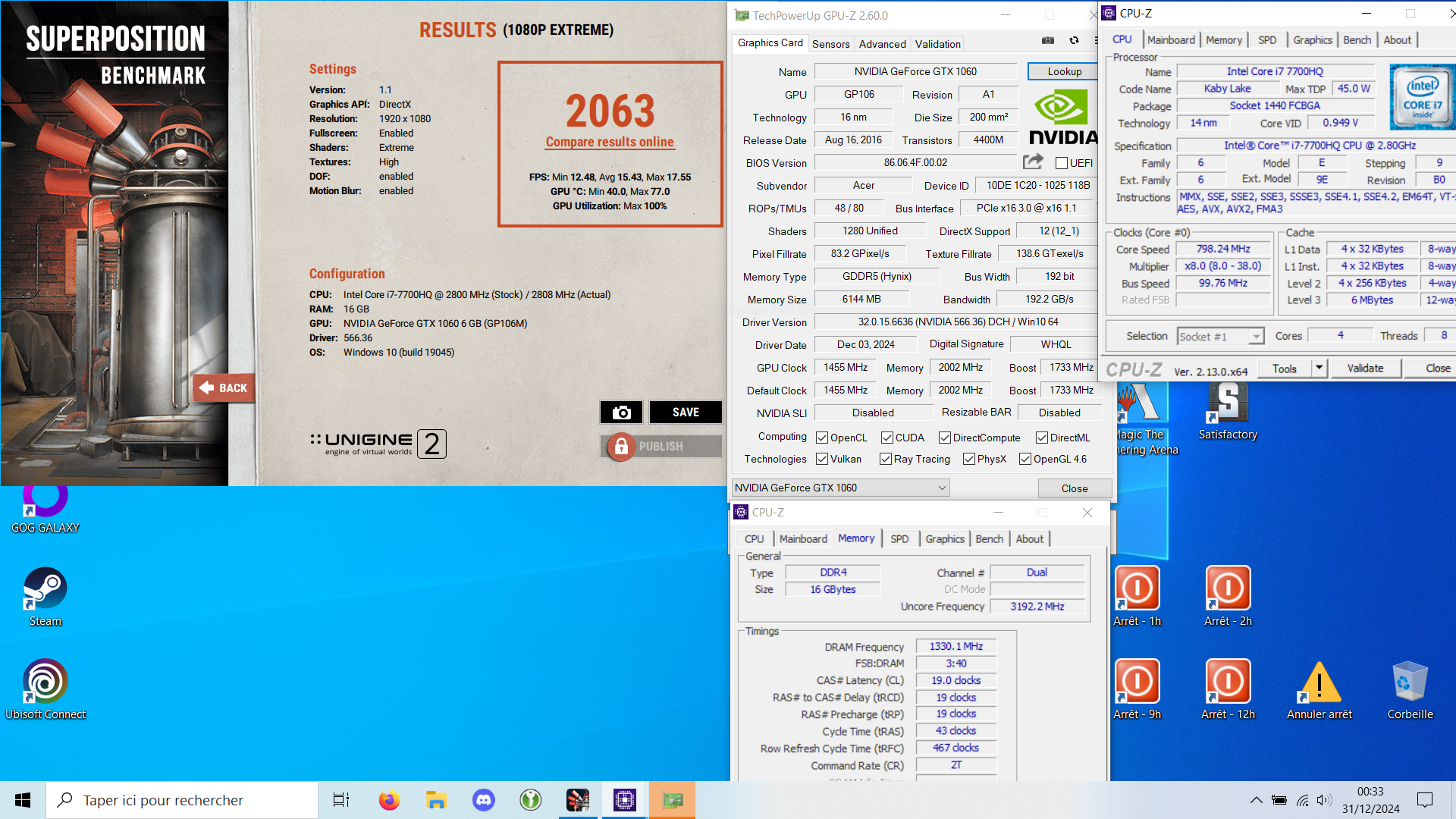Screen dimensions: 1456x819
Task: Click the Superposition screenshot camera button
Action: [x=622, y=412]
